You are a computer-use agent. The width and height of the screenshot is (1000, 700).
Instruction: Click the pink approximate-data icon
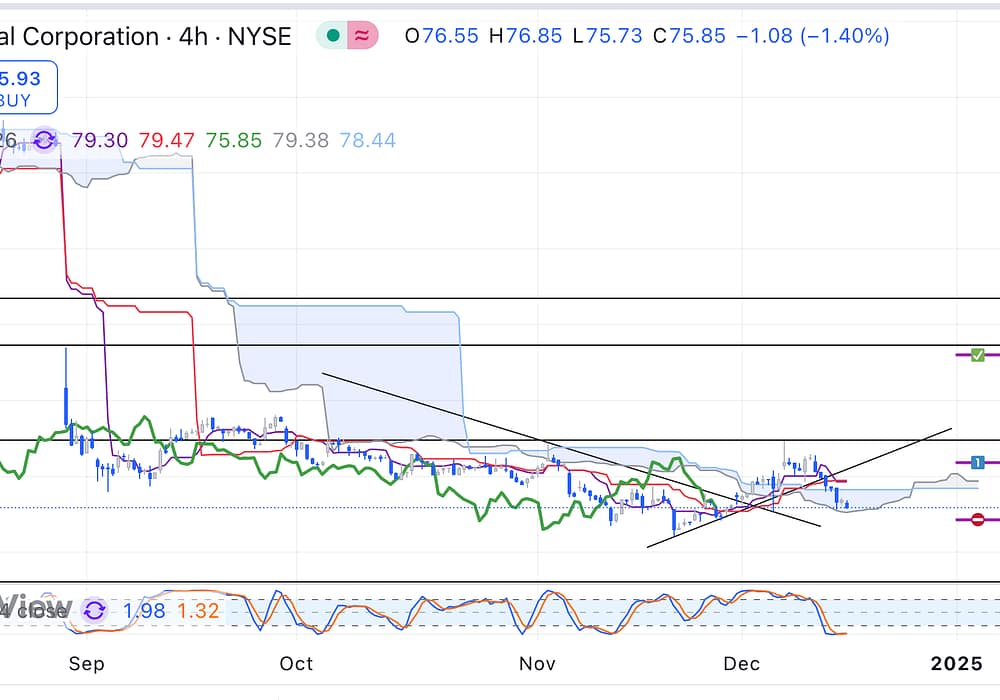[x=361, y=37]
